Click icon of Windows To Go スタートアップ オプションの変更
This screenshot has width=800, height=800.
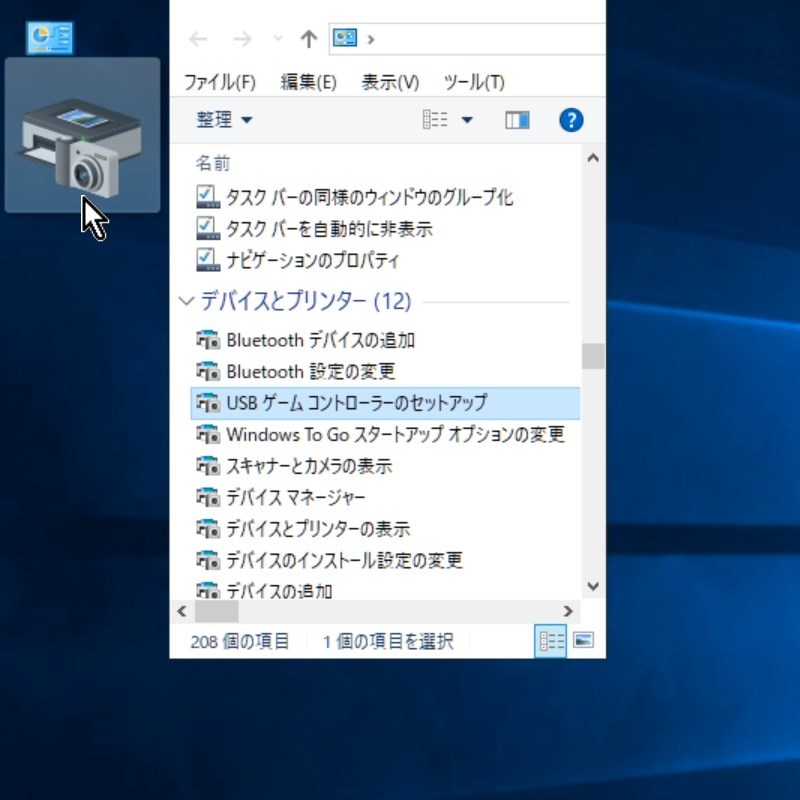[x=208, y=434]
